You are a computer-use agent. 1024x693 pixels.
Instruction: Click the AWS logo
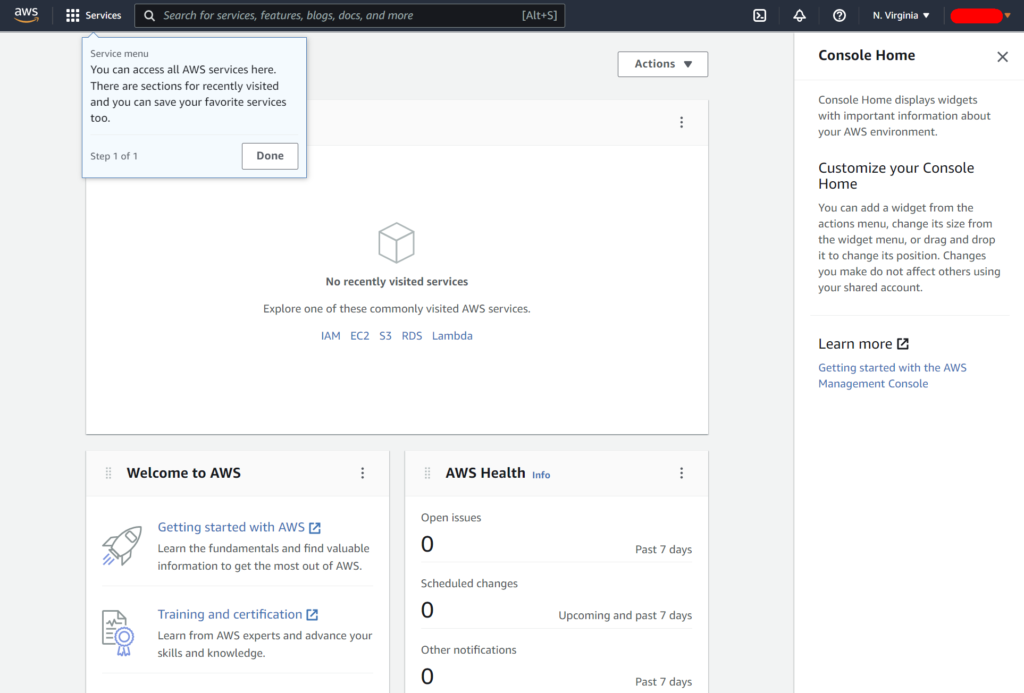pyautogui.click(x=26, y=15)
